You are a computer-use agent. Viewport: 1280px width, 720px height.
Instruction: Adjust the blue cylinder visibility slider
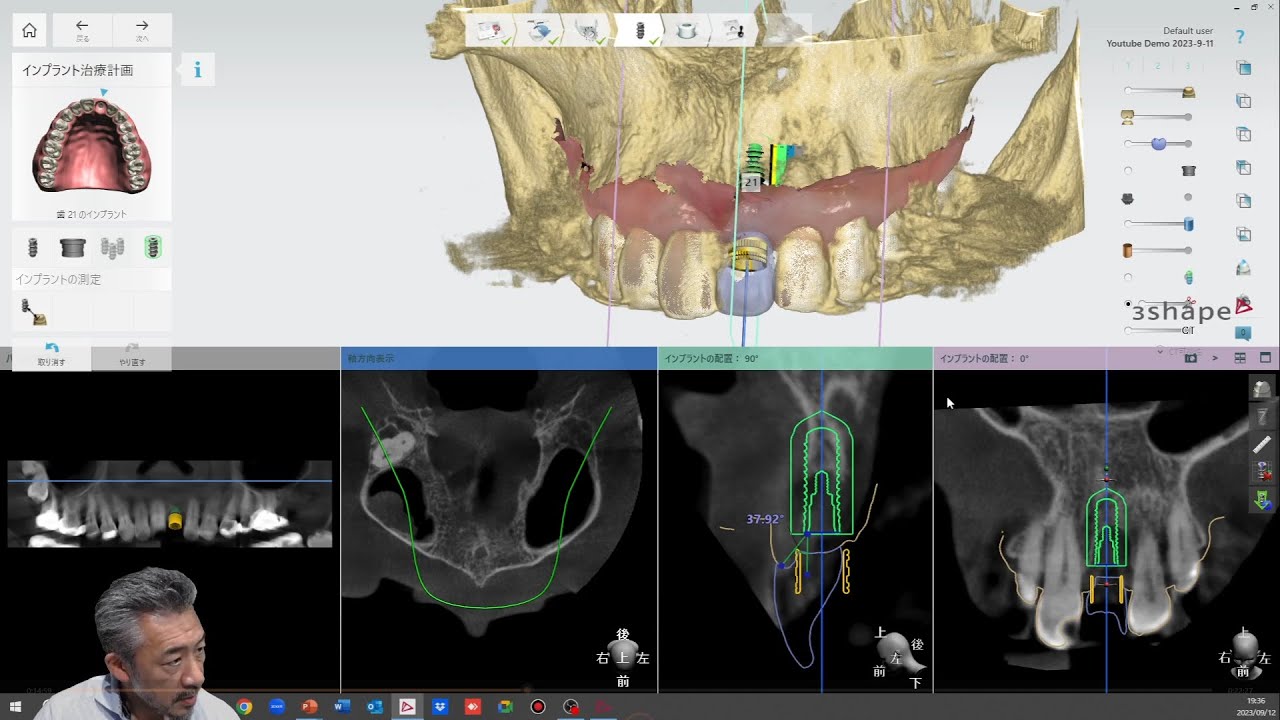point(1158,224)
